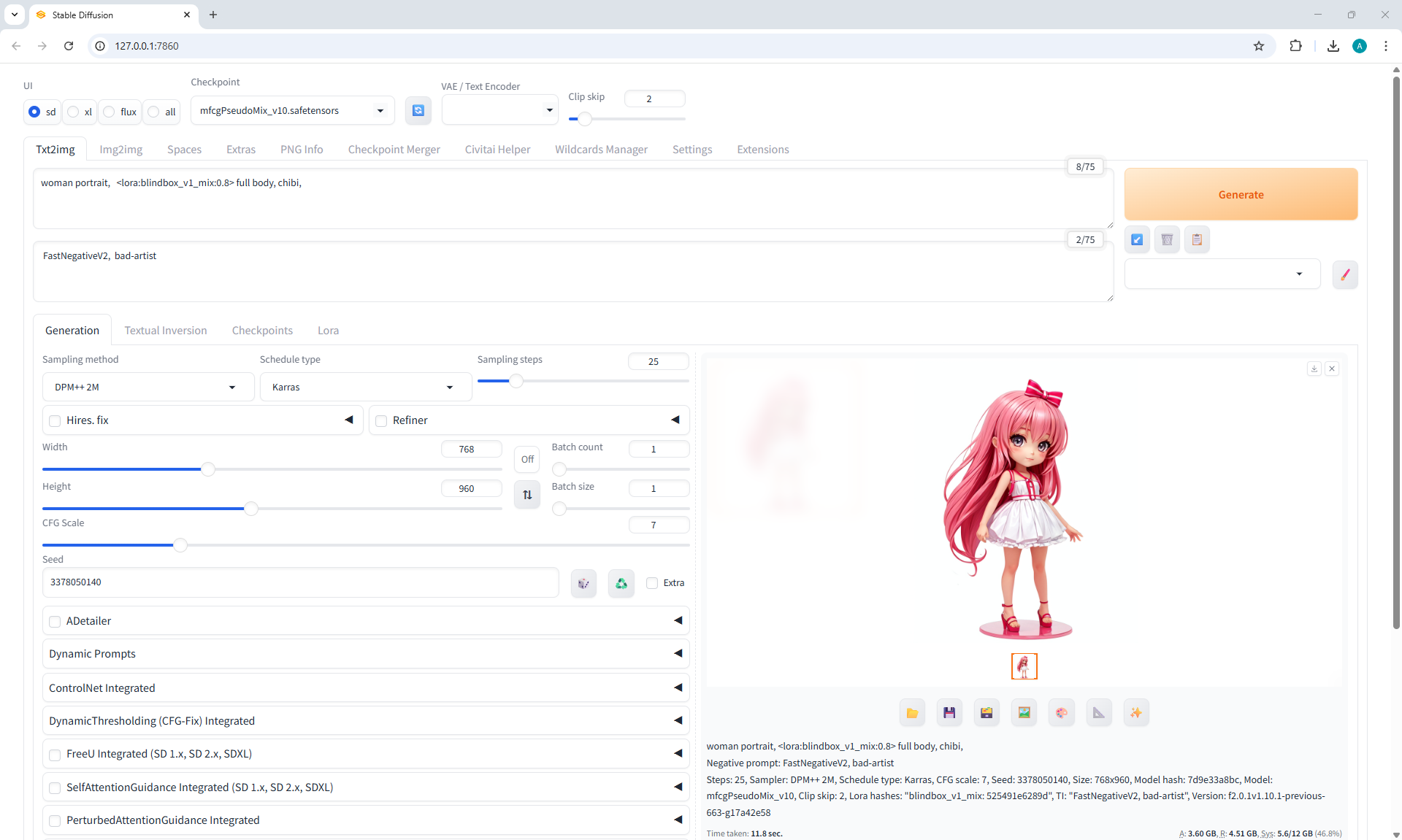This screenshot has width=1402, height=840.
Task: Click the swap width and height icon
Action: coord(527,495)
